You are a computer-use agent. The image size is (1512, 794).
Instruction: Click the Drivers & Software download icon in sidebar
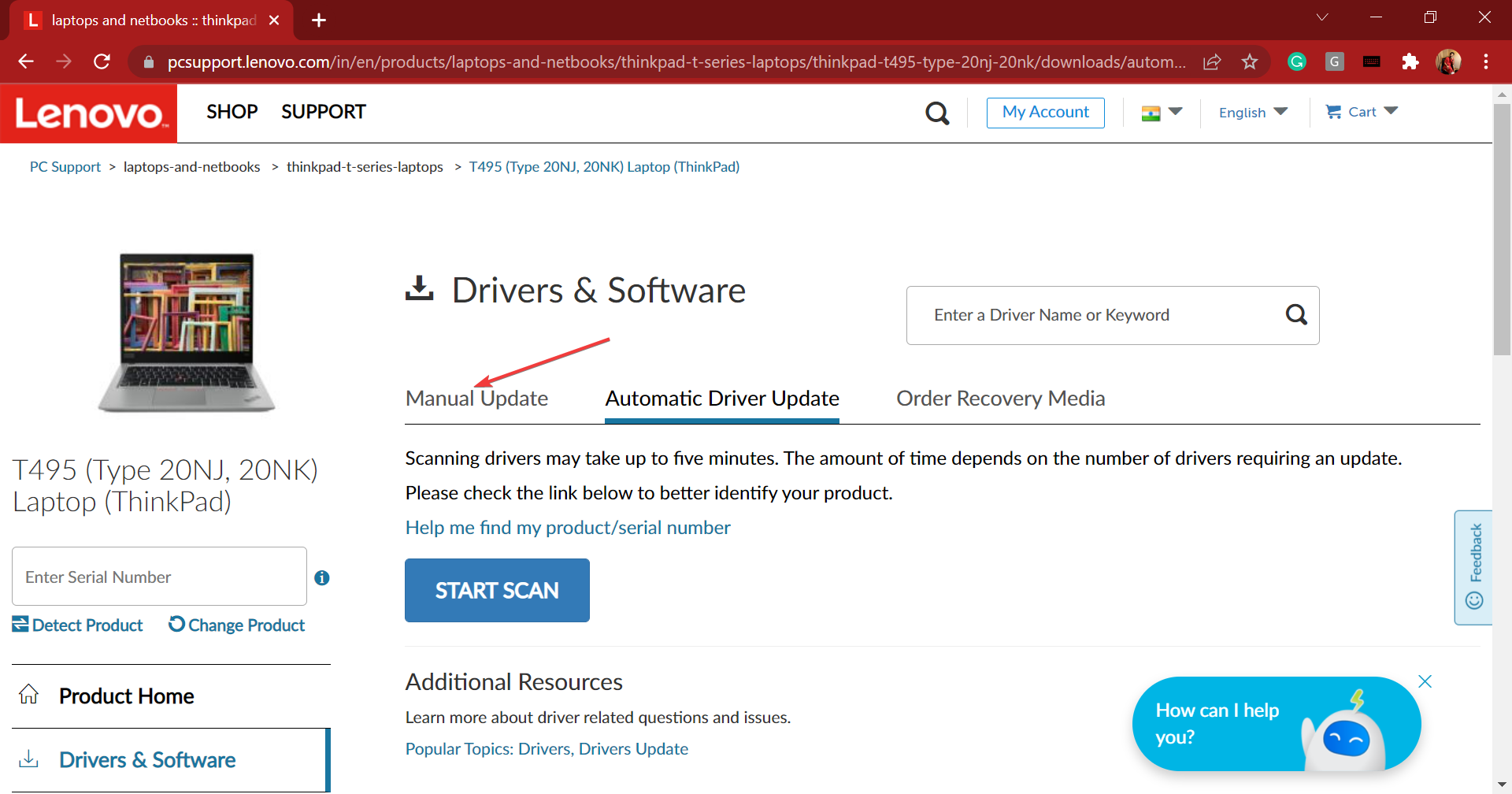coord(29,759)
